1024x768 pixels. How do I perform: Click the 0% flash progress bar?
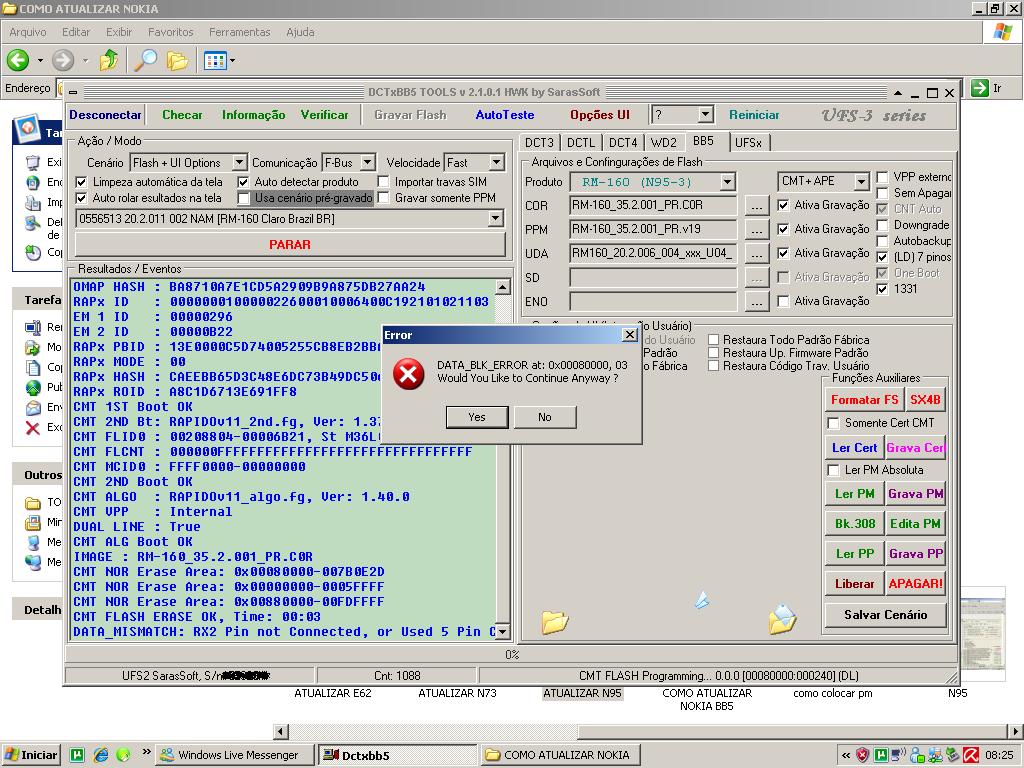511,654
